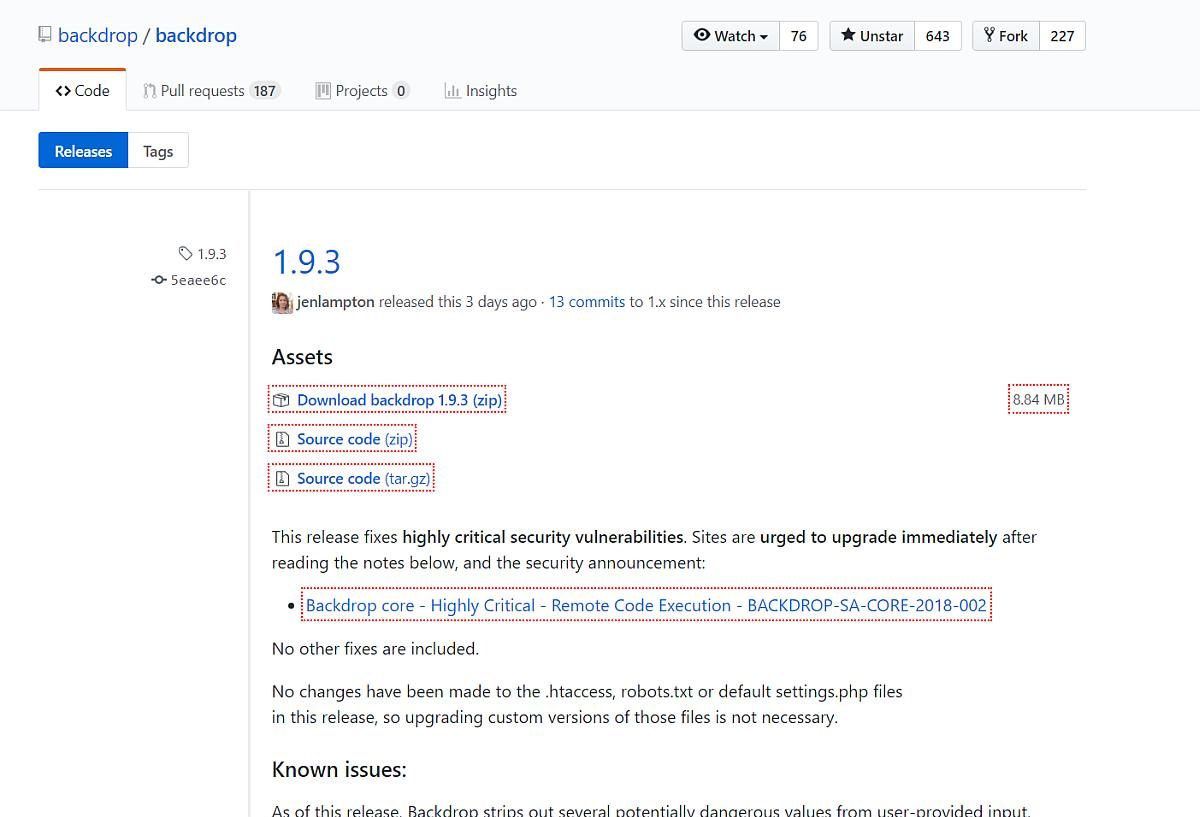The image size is (1200, 817).
Task: Open the 1.9.3 release title
Action: click(x=306, y=262)
